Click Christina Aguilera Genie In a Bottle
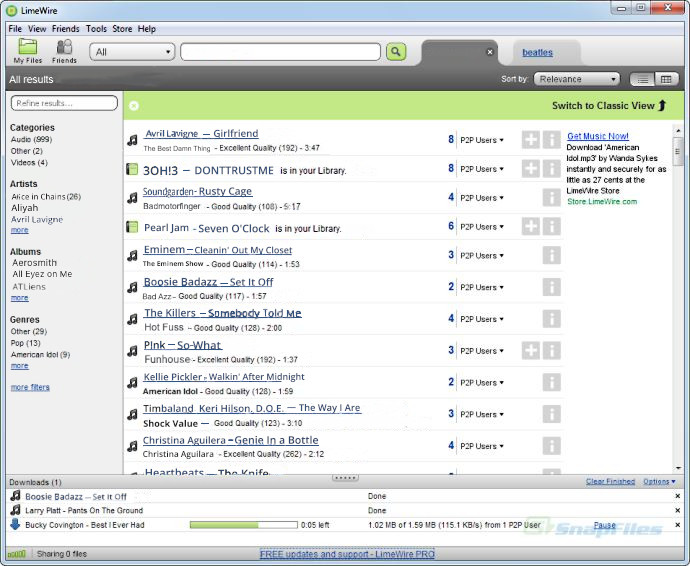690x566 pixels. tap(230, 440)
